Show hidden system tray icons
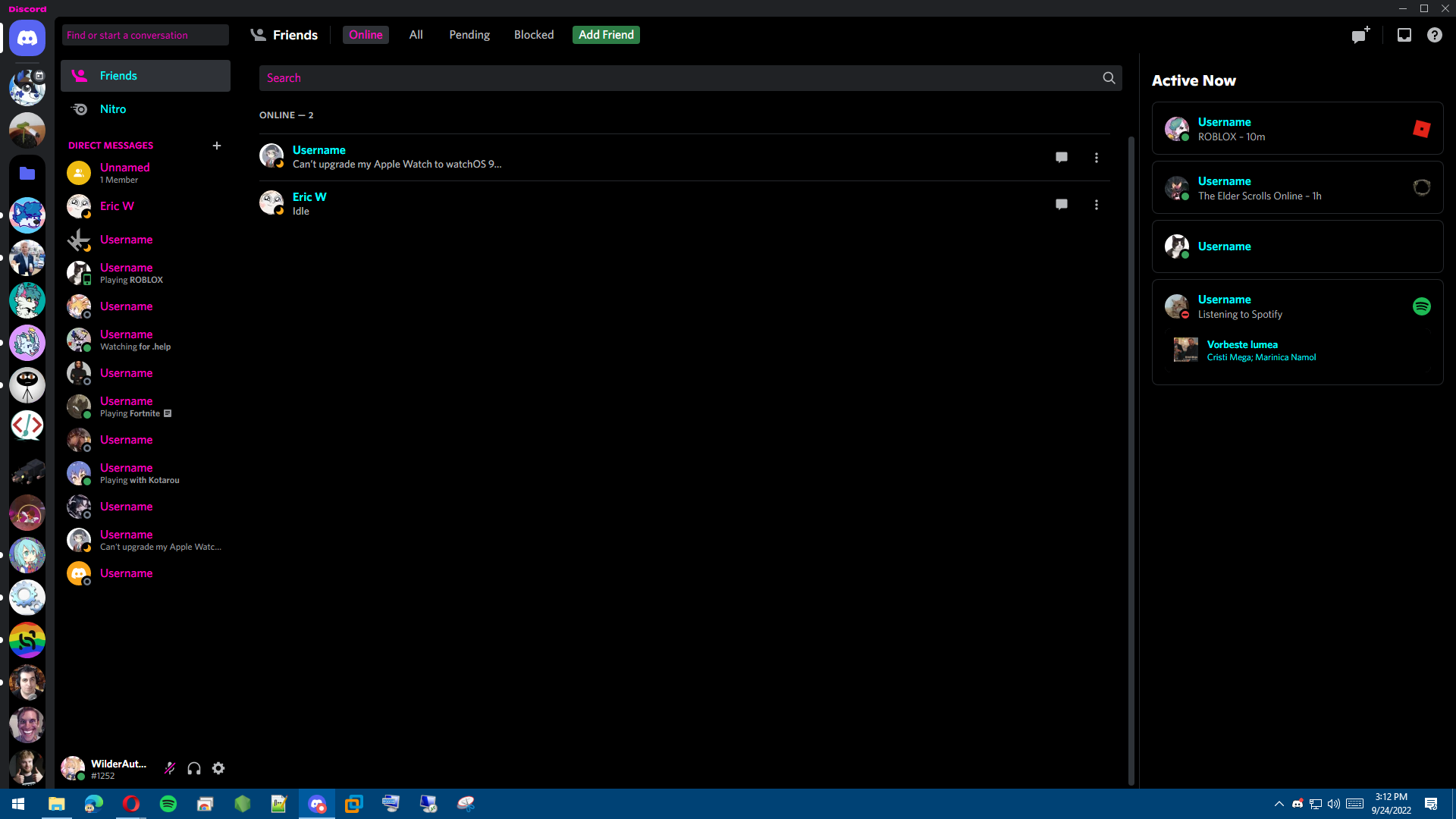This screenshot has width=1456, height=819. [1279, 804]
